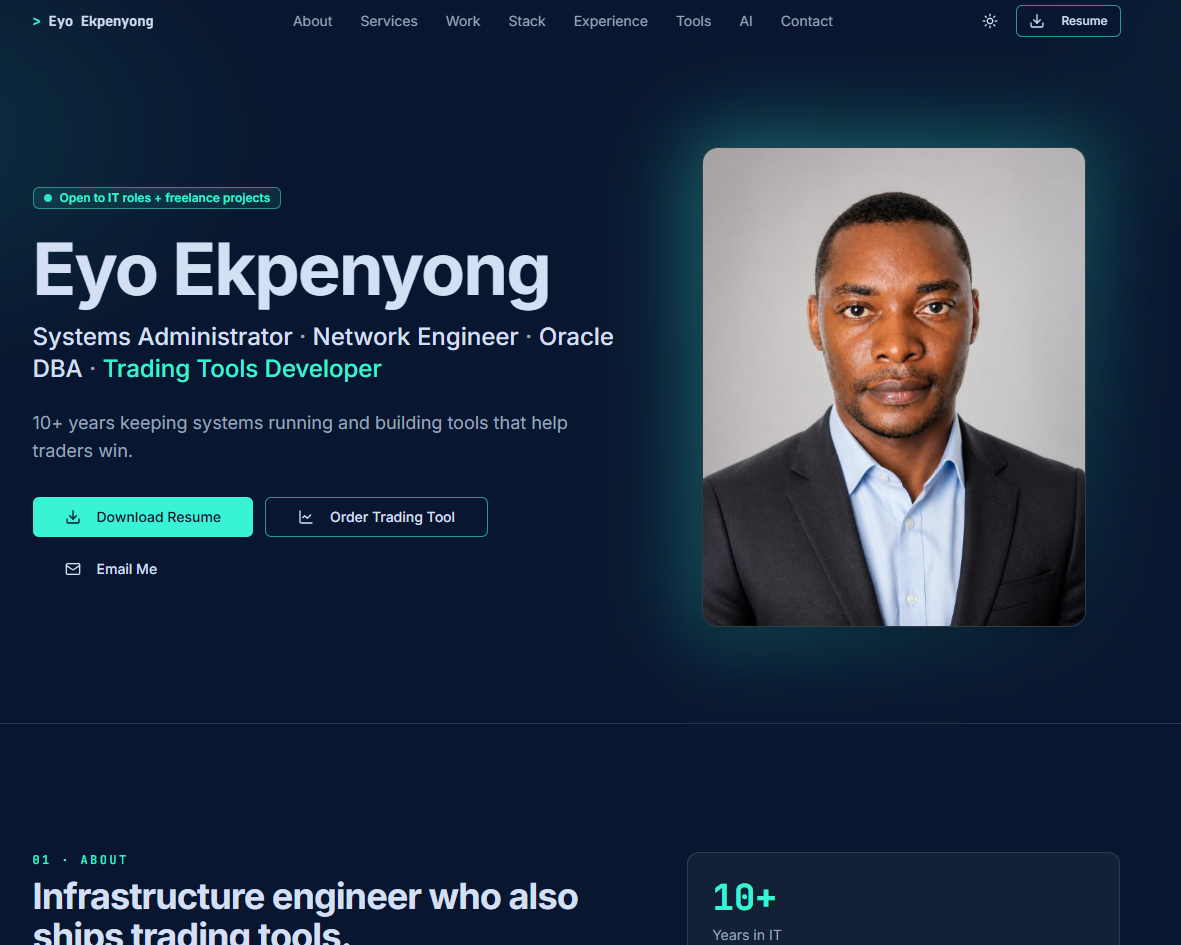Click the green status dot in the badge
The width and height of the screenshot is (1181, 945).
click(48, 198)
